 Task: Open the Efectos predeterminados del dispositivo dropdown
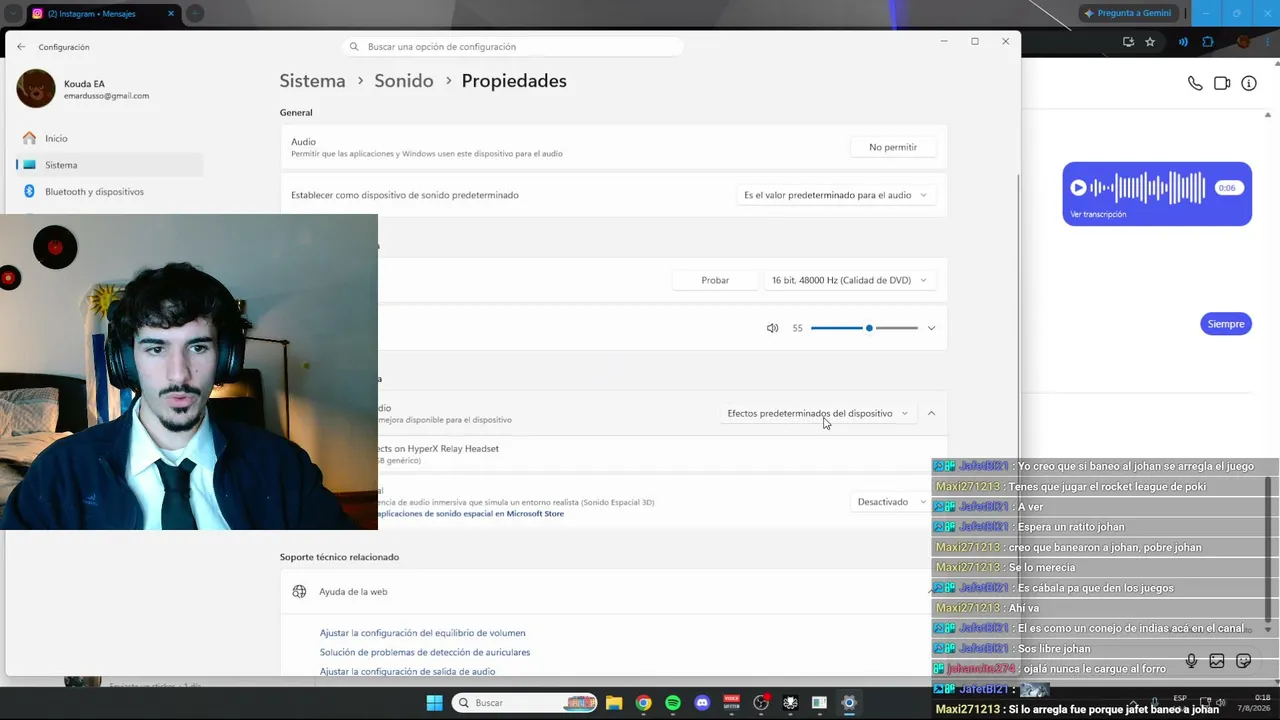[x=817, y=413]
